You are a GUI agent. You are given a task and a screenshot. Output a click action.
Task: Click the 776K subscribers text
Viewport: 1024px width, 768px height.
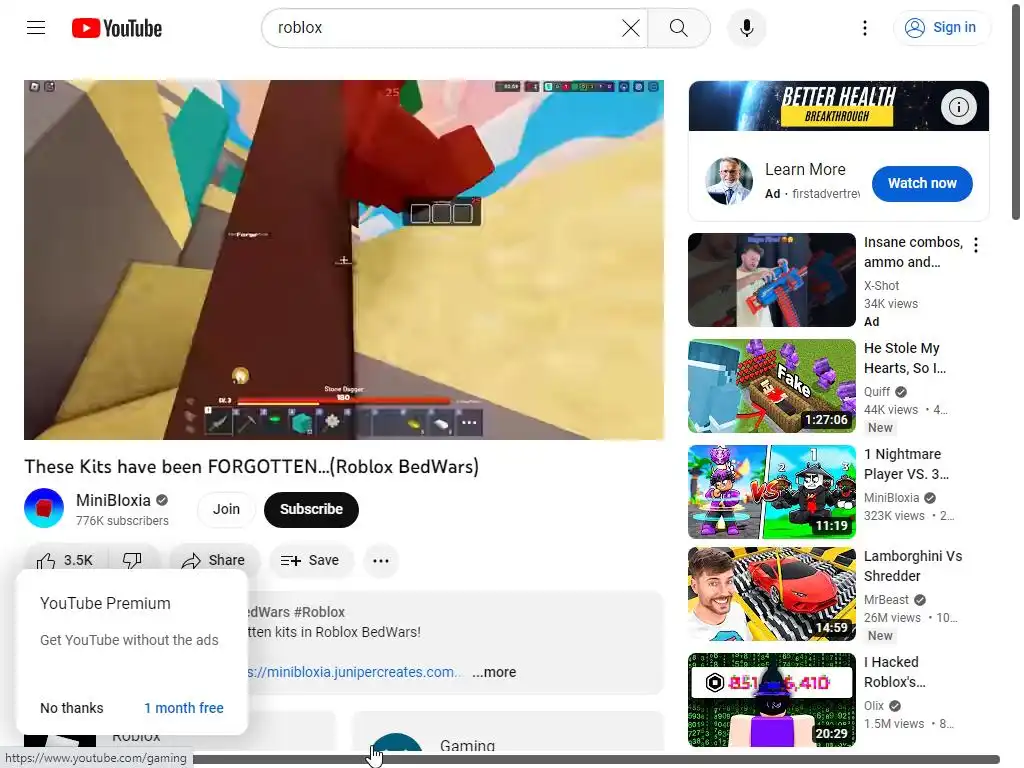click(122, 520)
